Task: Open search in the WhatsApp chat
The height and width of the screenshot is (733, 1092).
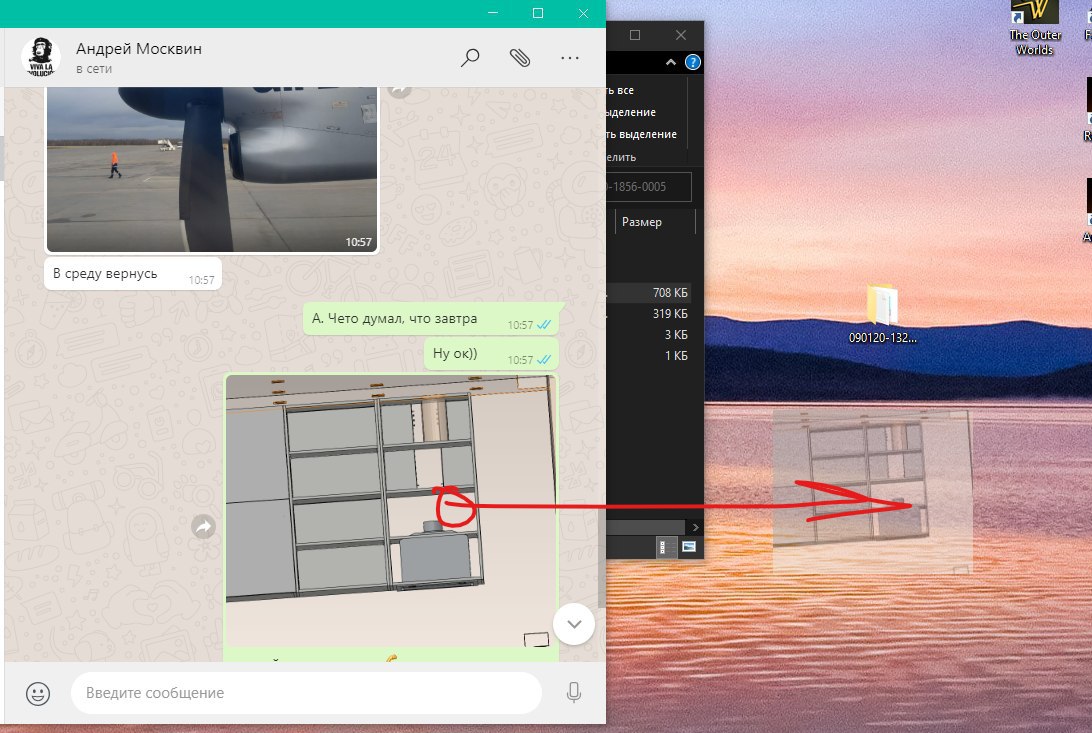Action: pyautogui.click(x=470, y=57)
